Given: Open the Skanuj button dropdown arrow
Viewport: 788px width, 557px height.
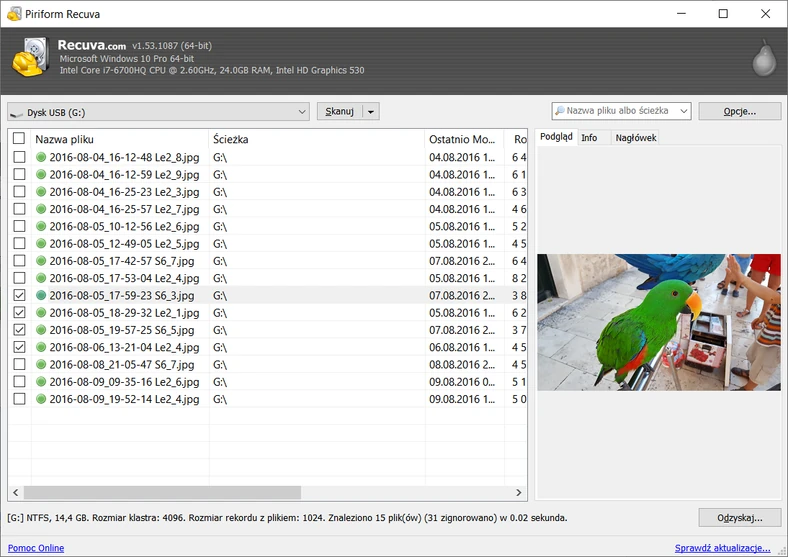Looking at the screenshot, I should pos(371,112).
